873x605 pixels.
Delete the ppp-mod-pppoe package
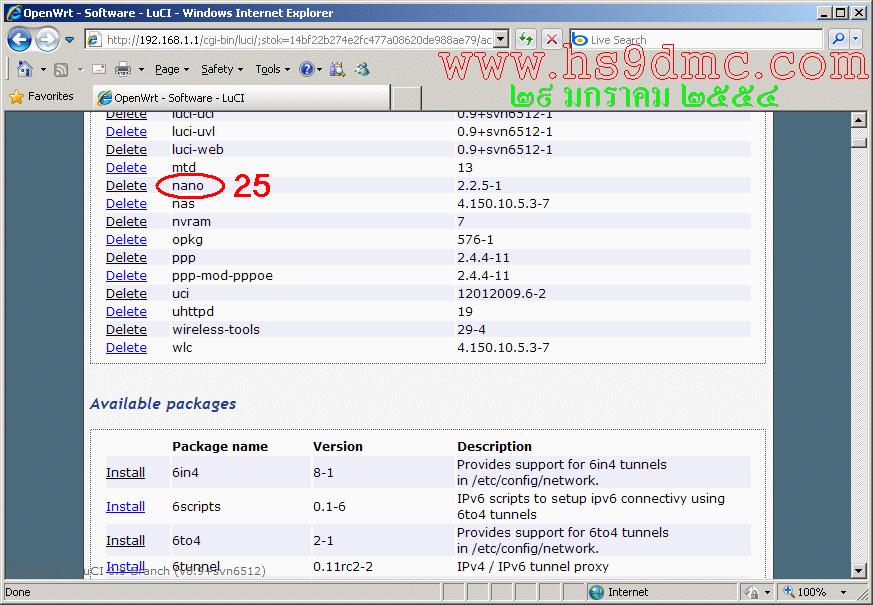tap(126, 276)
